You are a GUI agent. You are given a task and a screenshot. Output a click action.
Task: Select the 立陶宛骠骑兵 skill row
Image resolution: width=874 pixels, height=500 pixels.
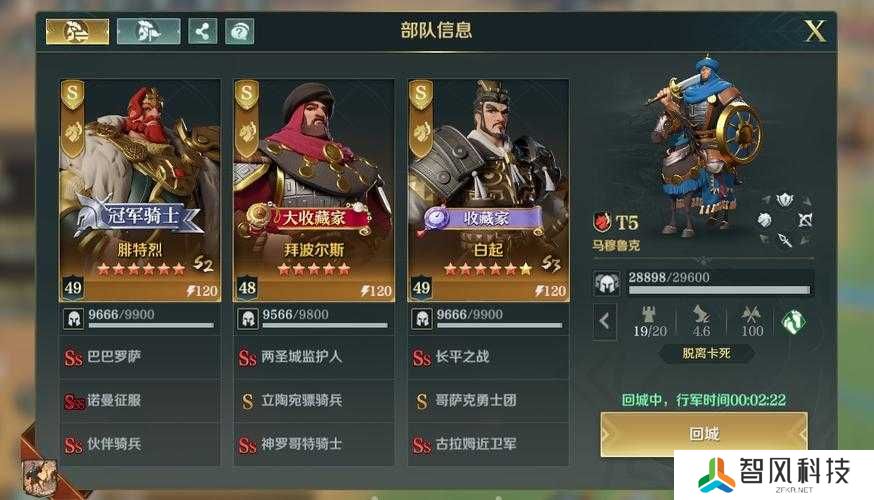(314, 400)
